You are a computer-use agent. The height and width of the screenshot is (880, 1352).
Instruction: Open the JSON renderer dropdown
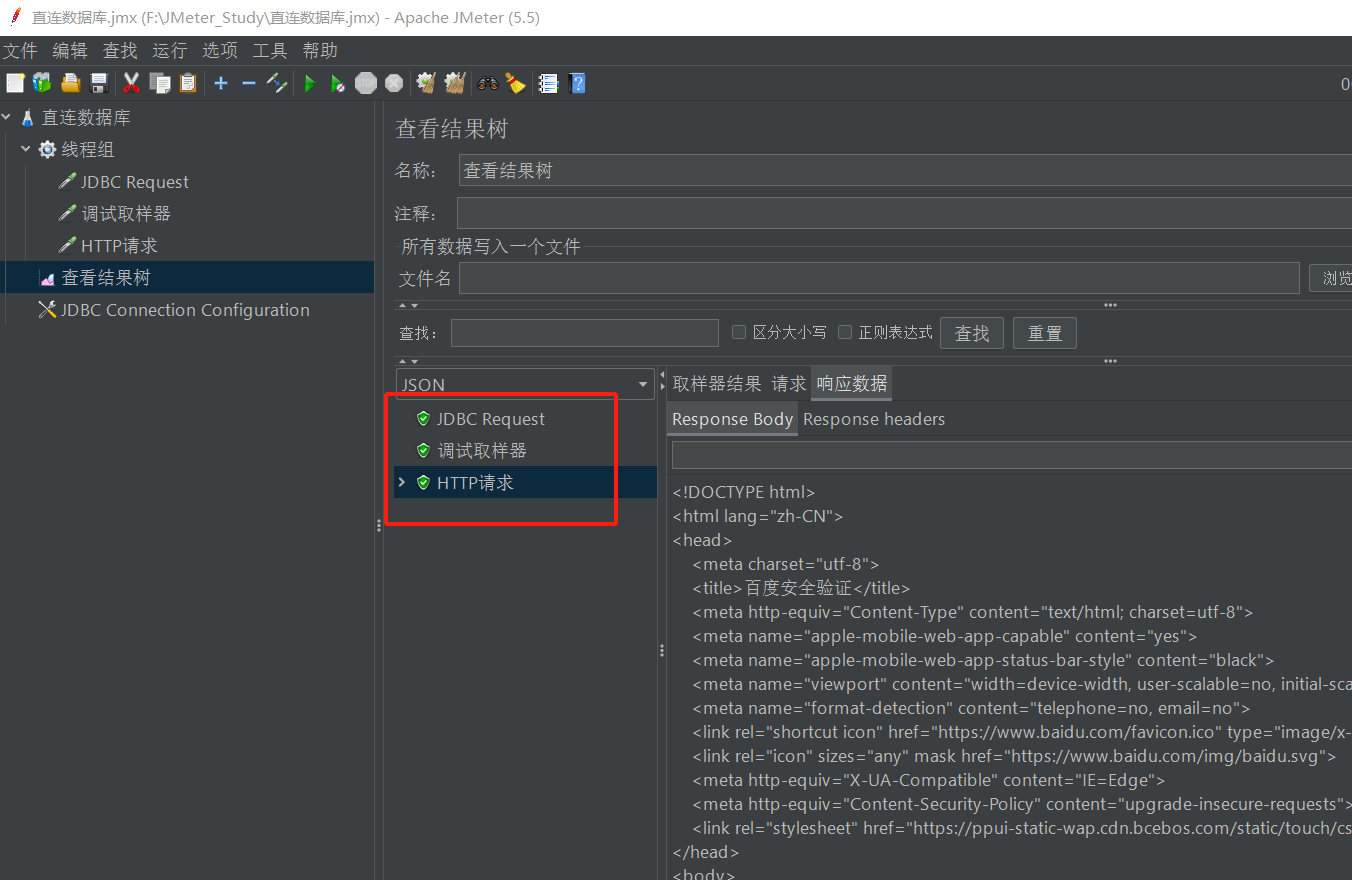525,384
